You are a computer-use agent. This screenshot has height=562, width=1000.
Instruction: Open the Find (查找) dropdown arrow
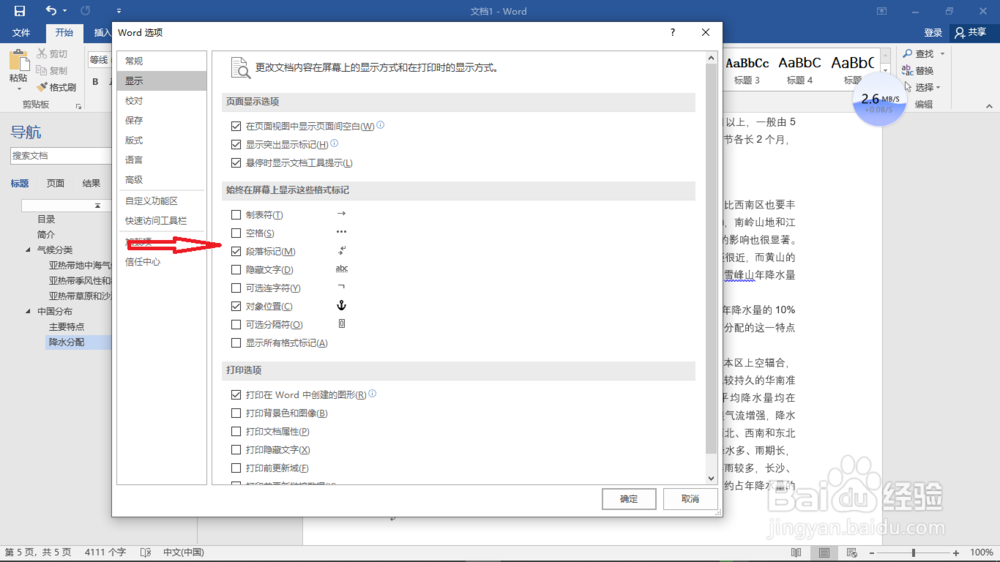[x=943, y=54]
